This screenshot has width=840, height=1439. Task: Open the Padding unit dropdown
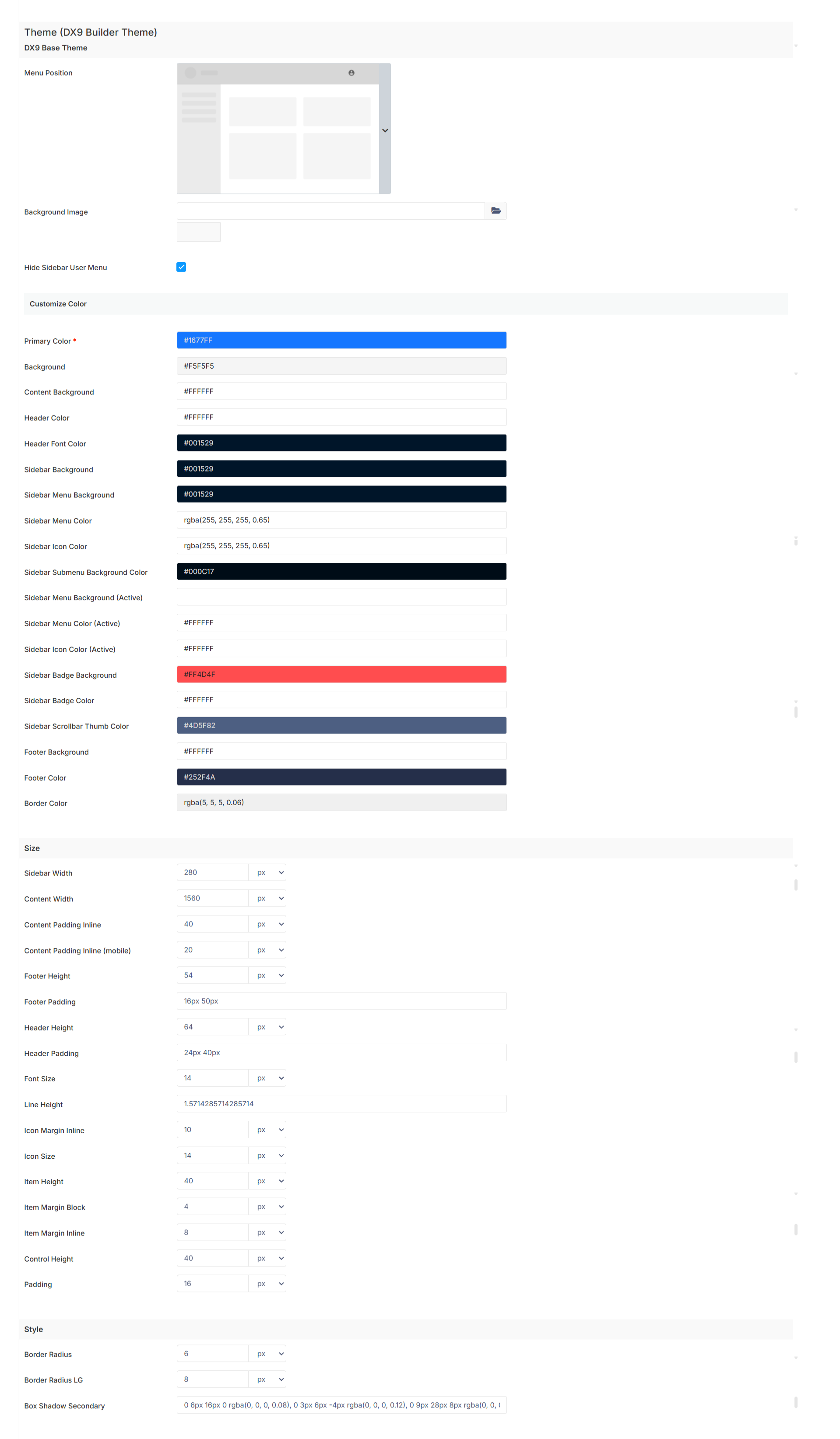click(267, 1283)
